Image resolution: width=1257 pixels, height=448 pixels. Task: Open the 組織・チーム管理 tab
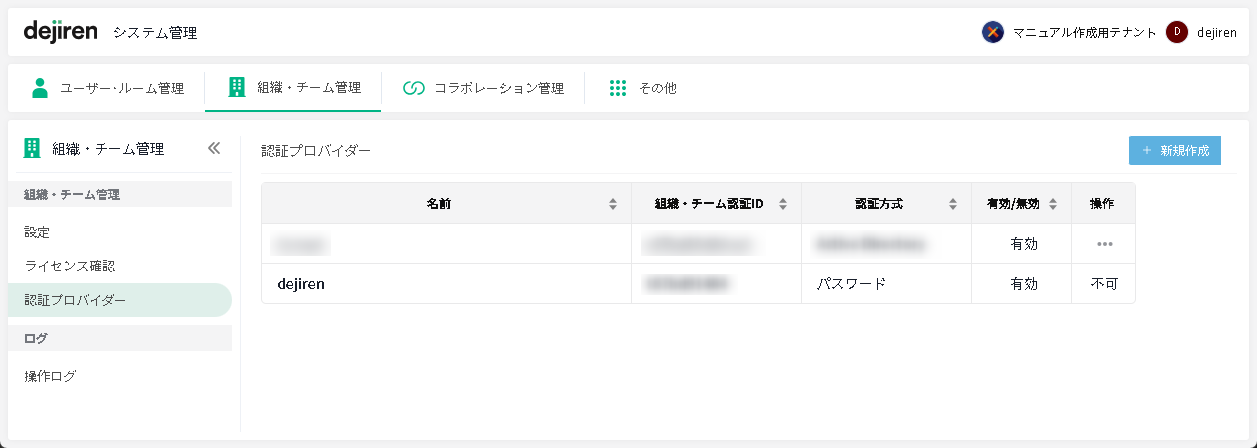point(294,88)
